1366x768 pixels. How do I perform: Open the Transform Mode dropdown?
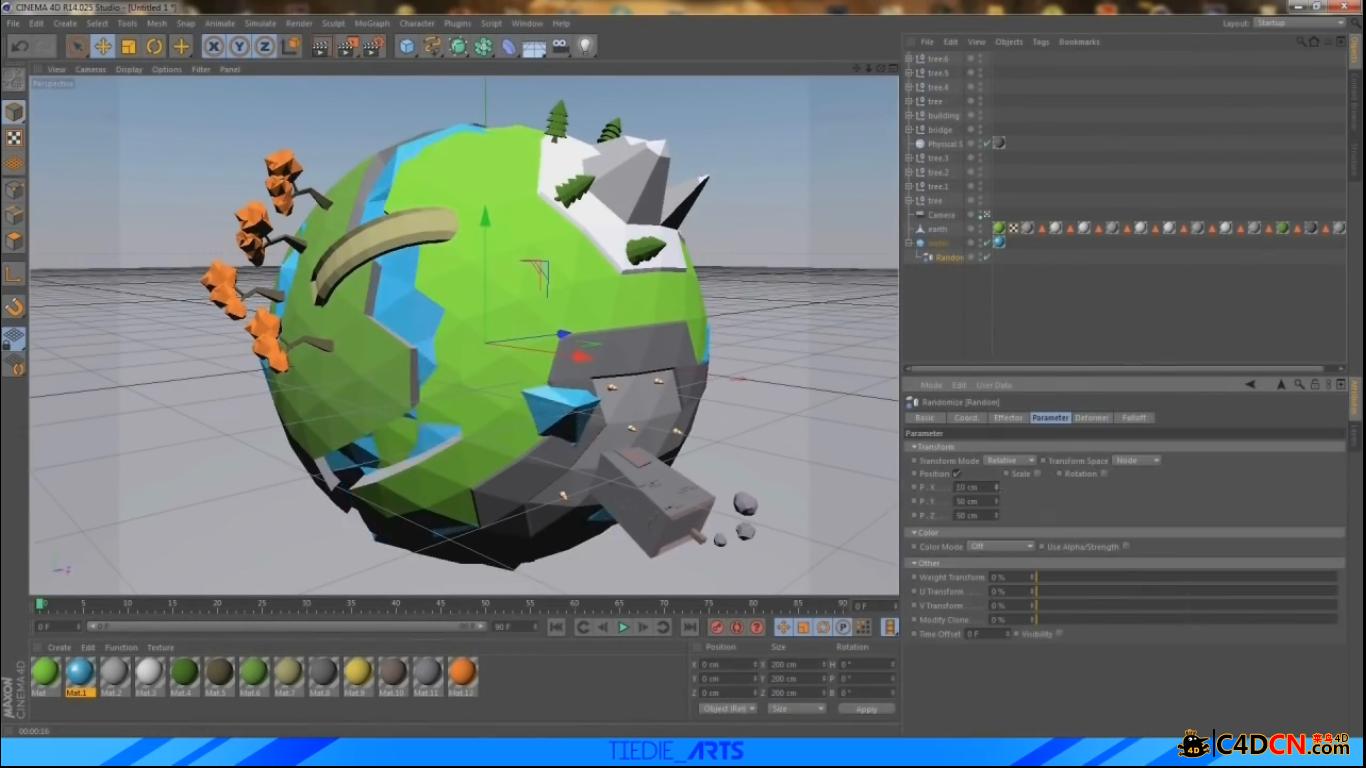tap(1009, 461)
